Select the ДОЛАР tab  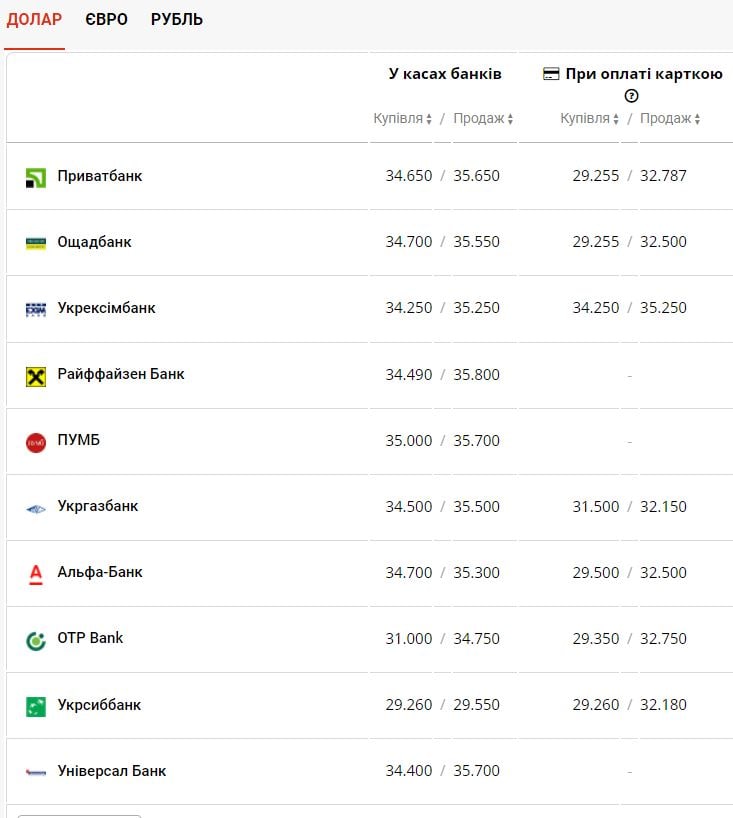click(34, 20)
